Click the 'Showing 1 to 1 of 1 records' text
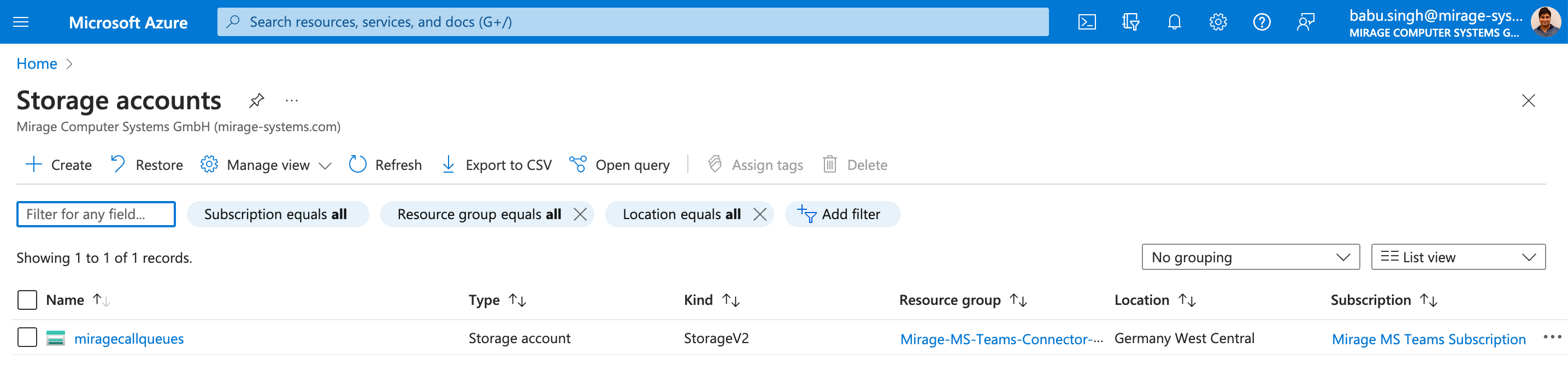Viewport: 1568px width, 371px height. coord(104,258)
